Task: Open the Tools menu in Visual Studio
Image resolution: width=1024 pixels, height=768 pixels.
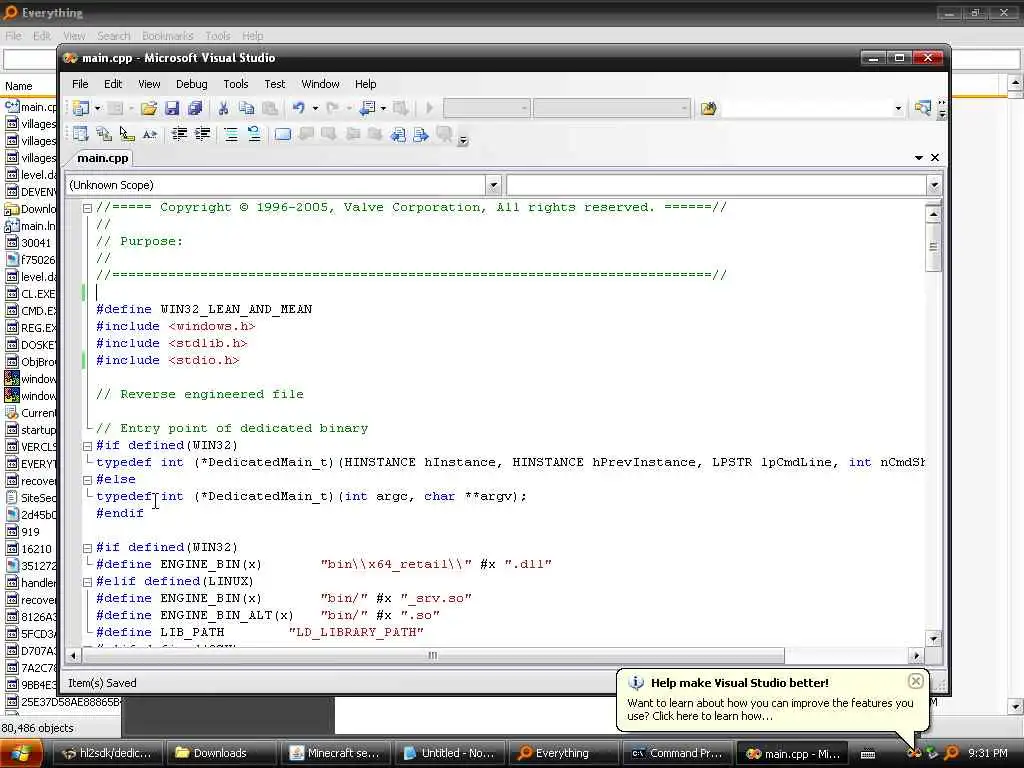Action: [x=236, y=84]
